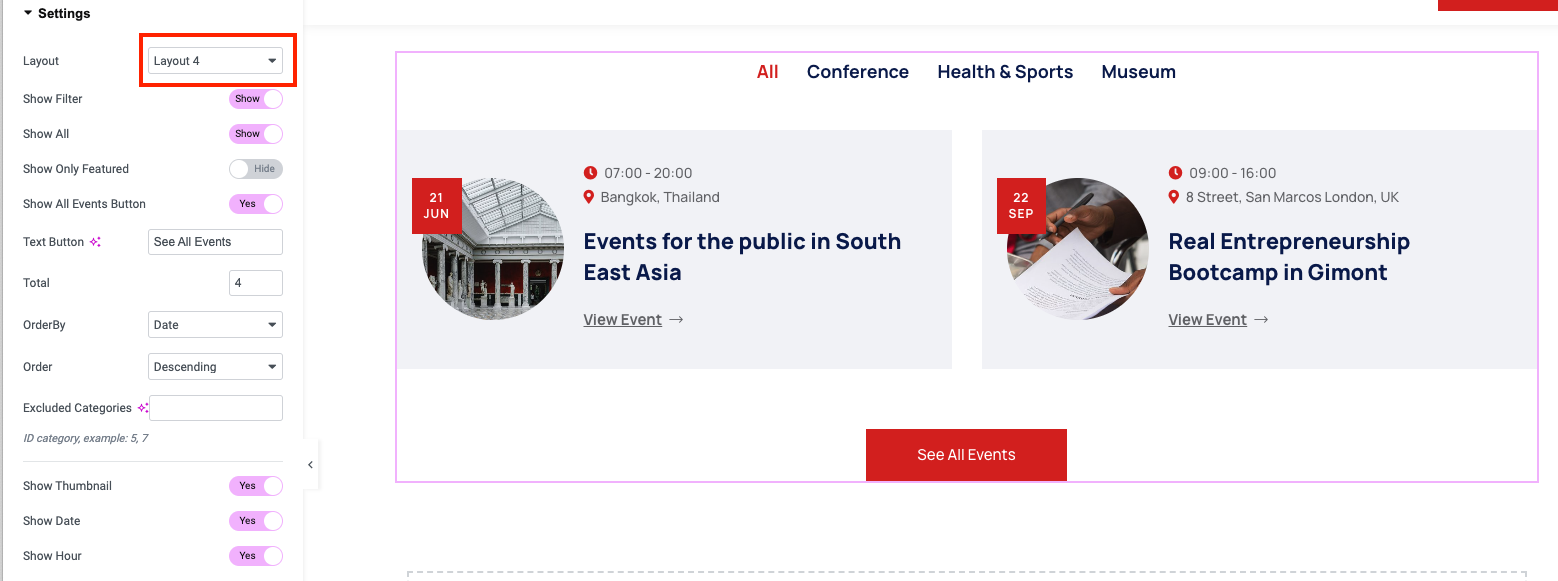Toggle the Show Thumbnail switch
The width and height of the screenshot is (1558, 581).
(256, 486)
